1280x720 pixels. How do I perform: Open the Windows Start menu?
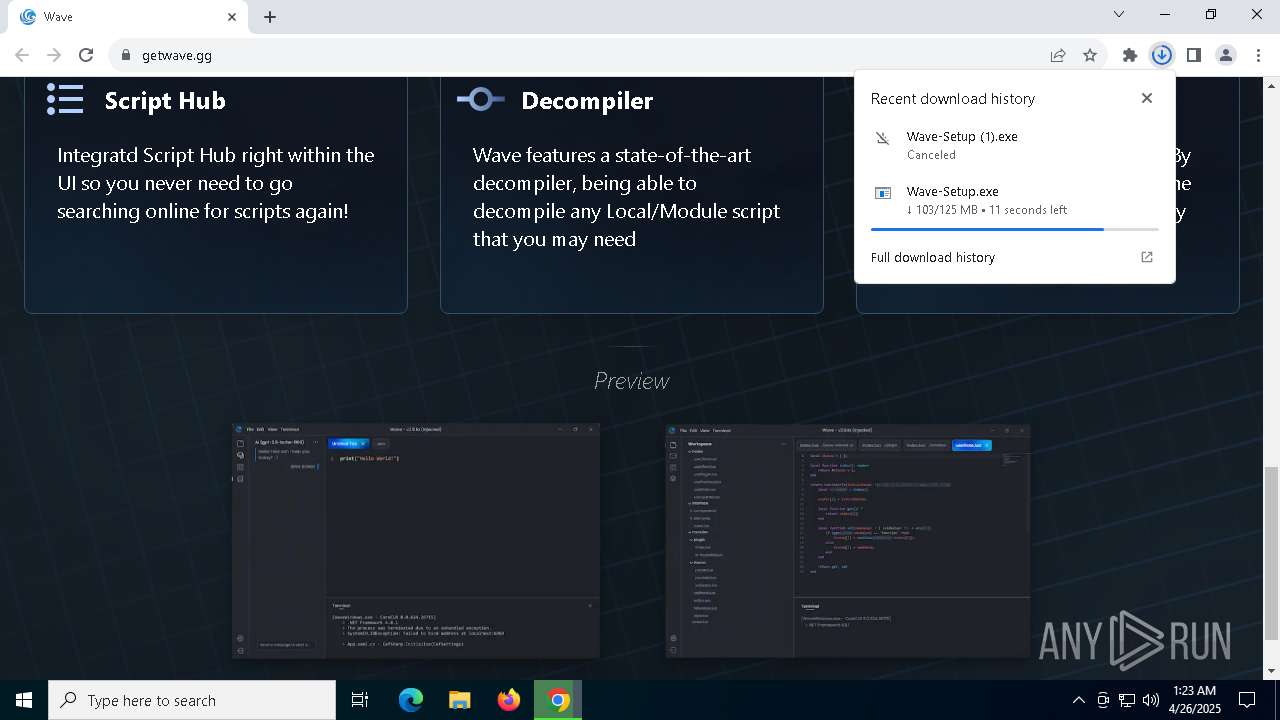click(x=24, y=700)
